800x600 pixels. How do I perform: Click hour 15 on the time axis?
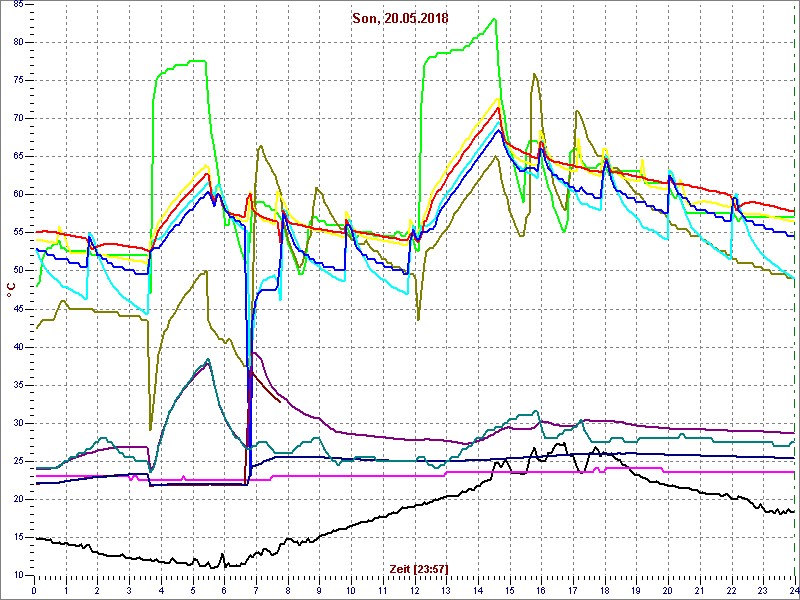509,590
